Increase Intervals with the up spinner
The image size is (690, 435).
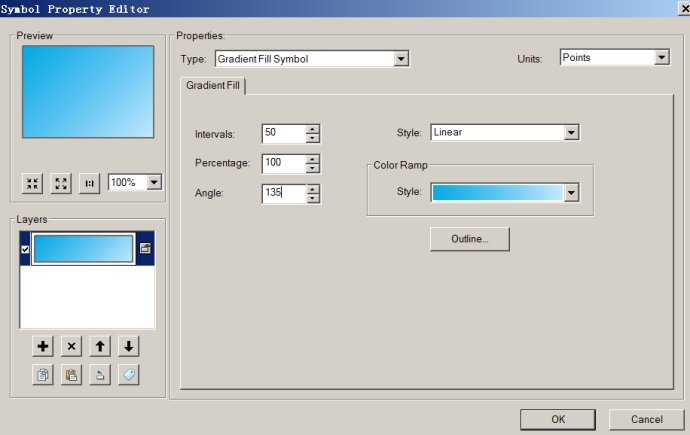[312, 129]
